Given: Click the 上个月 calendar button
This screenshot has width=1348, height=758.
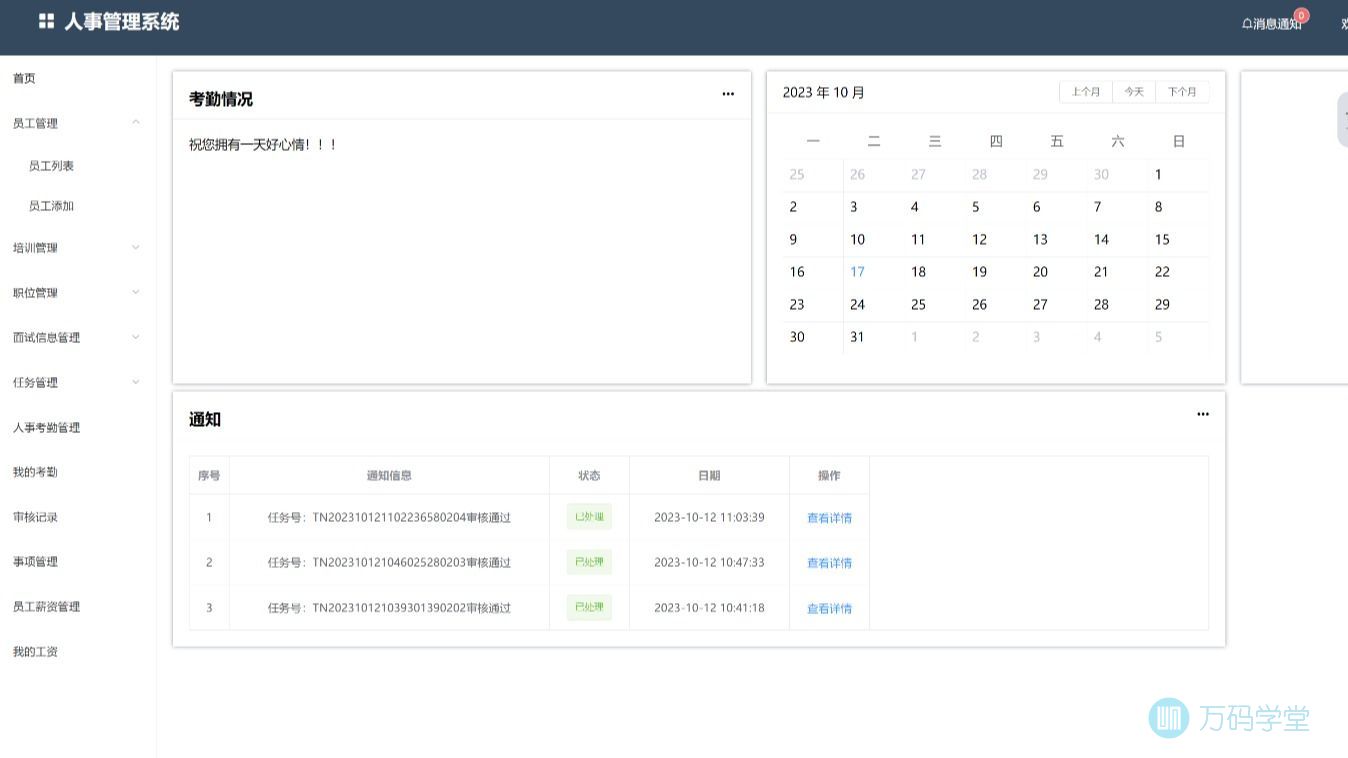Looking at the screenshot, I should [1086, 92].
